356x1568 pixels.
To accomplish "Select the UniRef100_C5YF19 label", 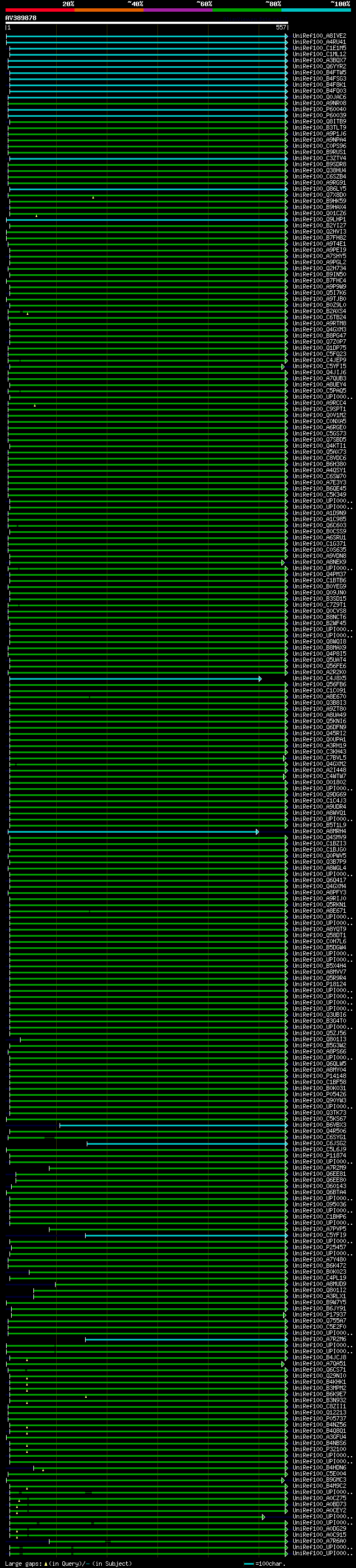I will tap(319, 1235).
